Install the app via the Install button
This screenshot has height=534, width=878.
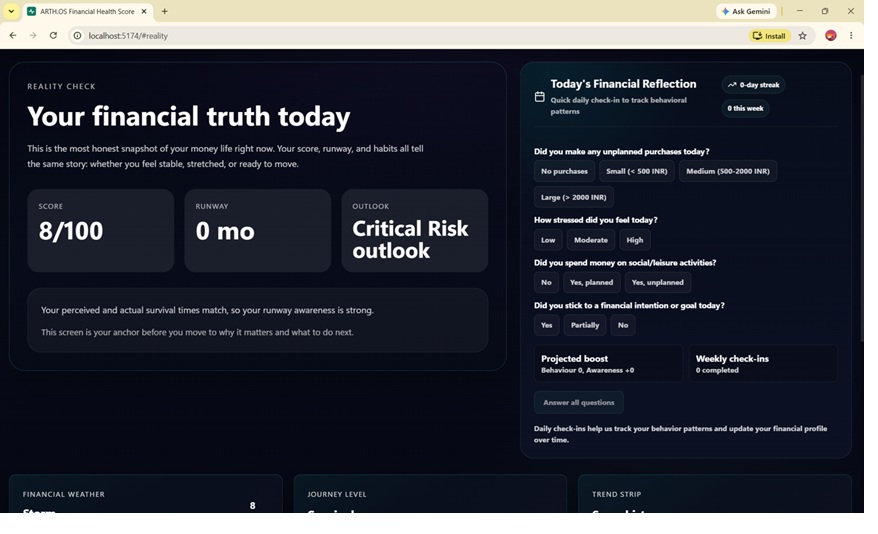pyautogui.click(x=769, y=36)
